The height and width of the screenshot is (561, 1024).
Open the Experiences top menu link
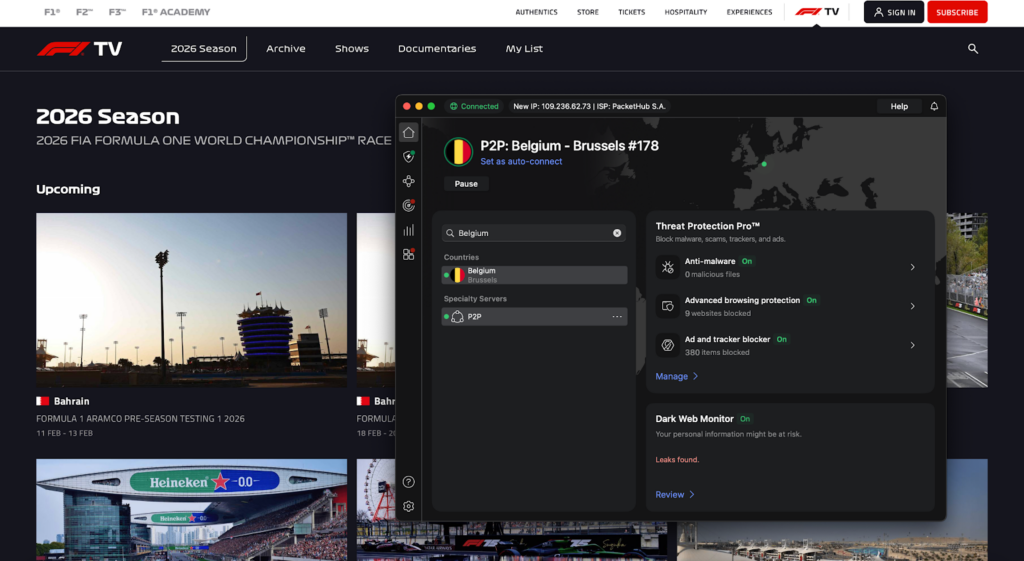[x=749, y=12]
